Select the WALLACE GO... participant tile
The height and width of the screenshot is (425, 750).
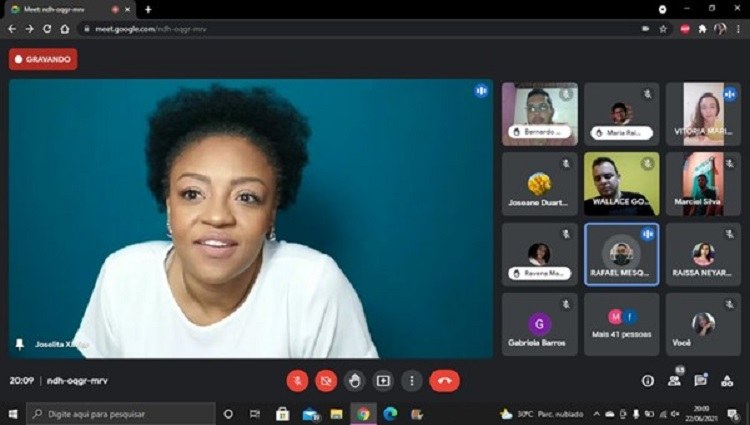[x=621, y=184]
